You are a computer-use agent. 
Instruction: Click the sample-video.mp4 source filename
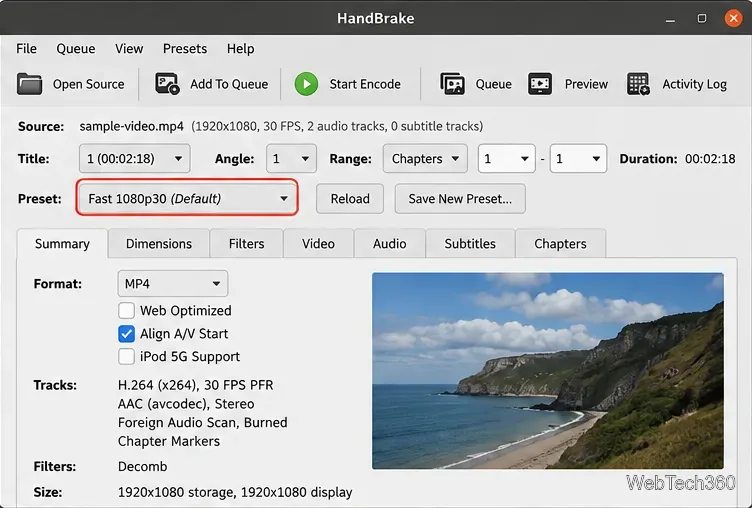pos(131,126)
